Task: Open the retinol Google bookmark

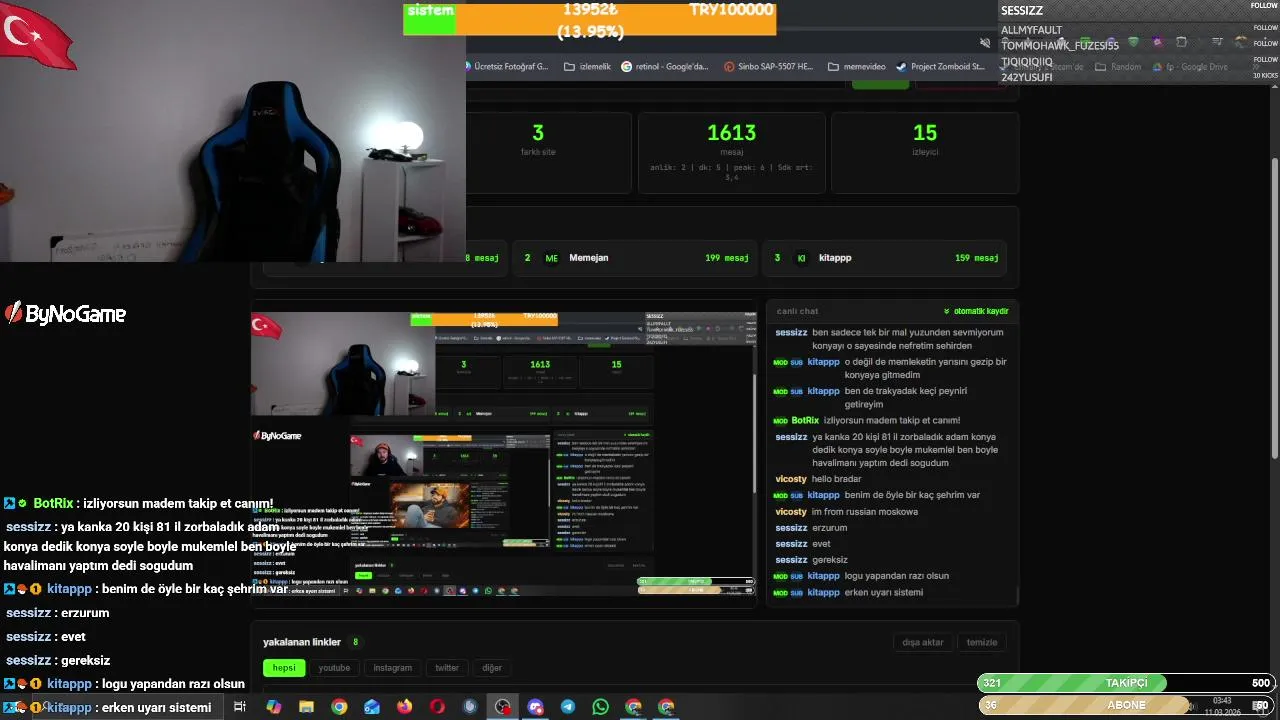Action: pyautogui.click(x=665, y=67)
